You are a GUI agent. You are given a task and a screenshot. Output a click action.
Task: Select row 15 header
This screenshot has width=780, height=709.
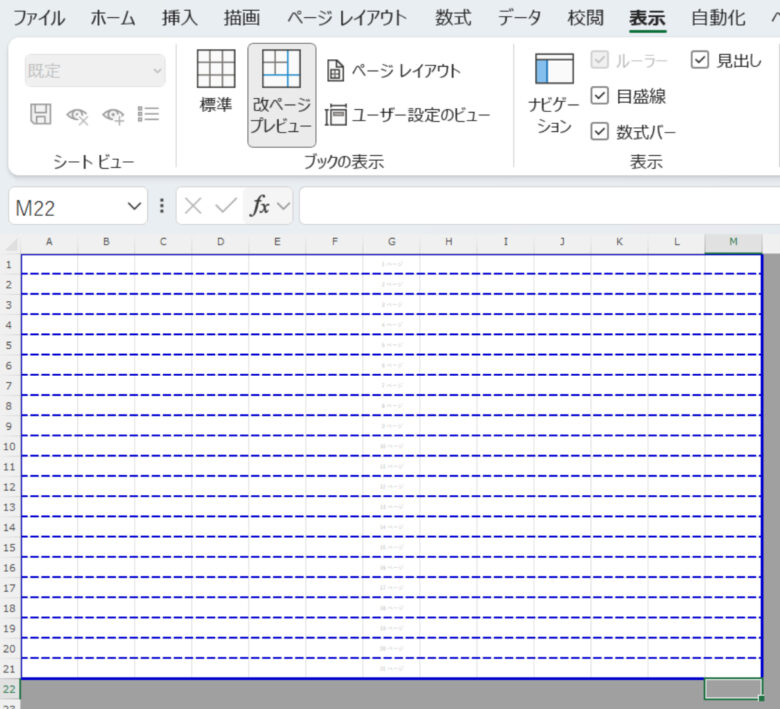point(9,547)
